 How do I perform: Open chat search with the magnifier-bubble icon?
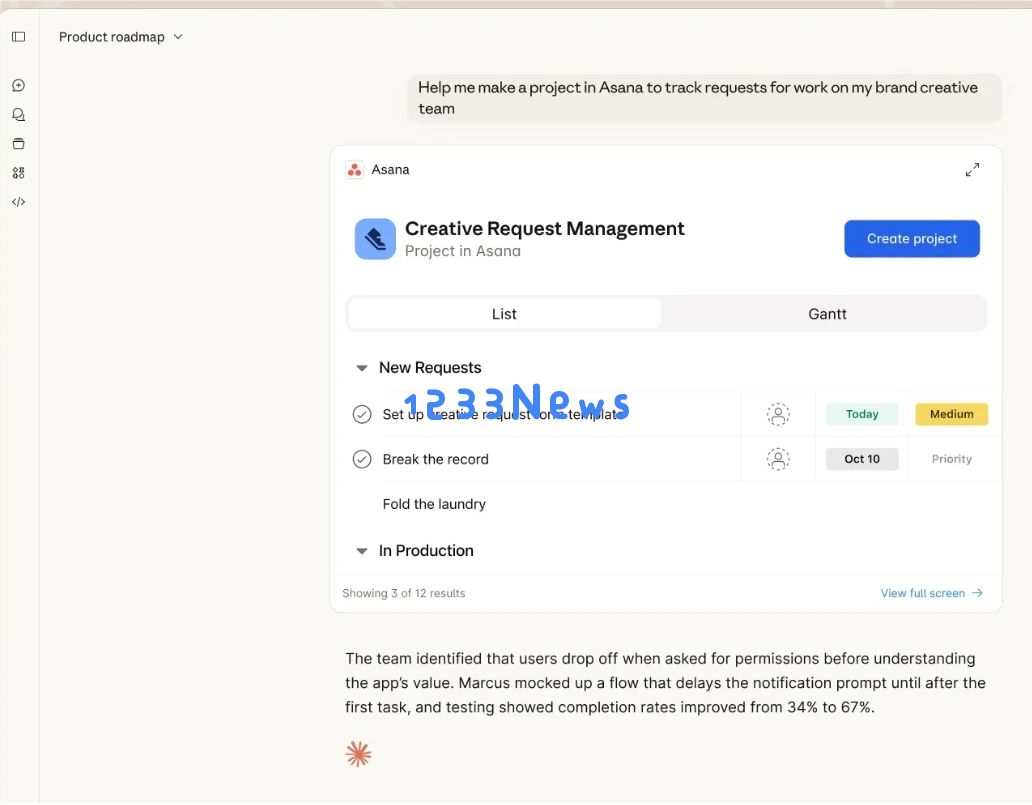[x=18, y=114]
